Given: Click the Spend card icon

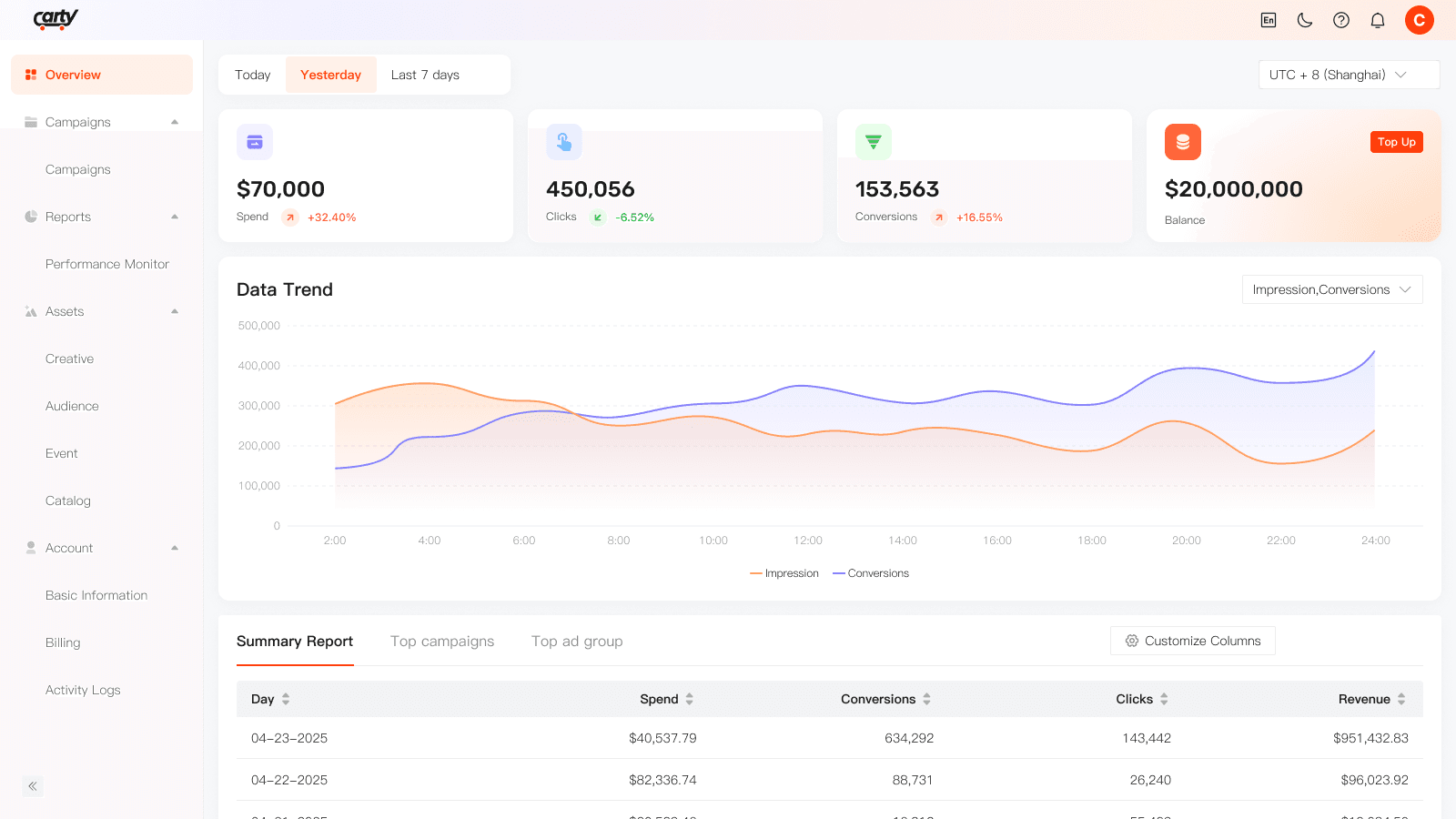Looking at the screenshot, I should pos(255,142).
